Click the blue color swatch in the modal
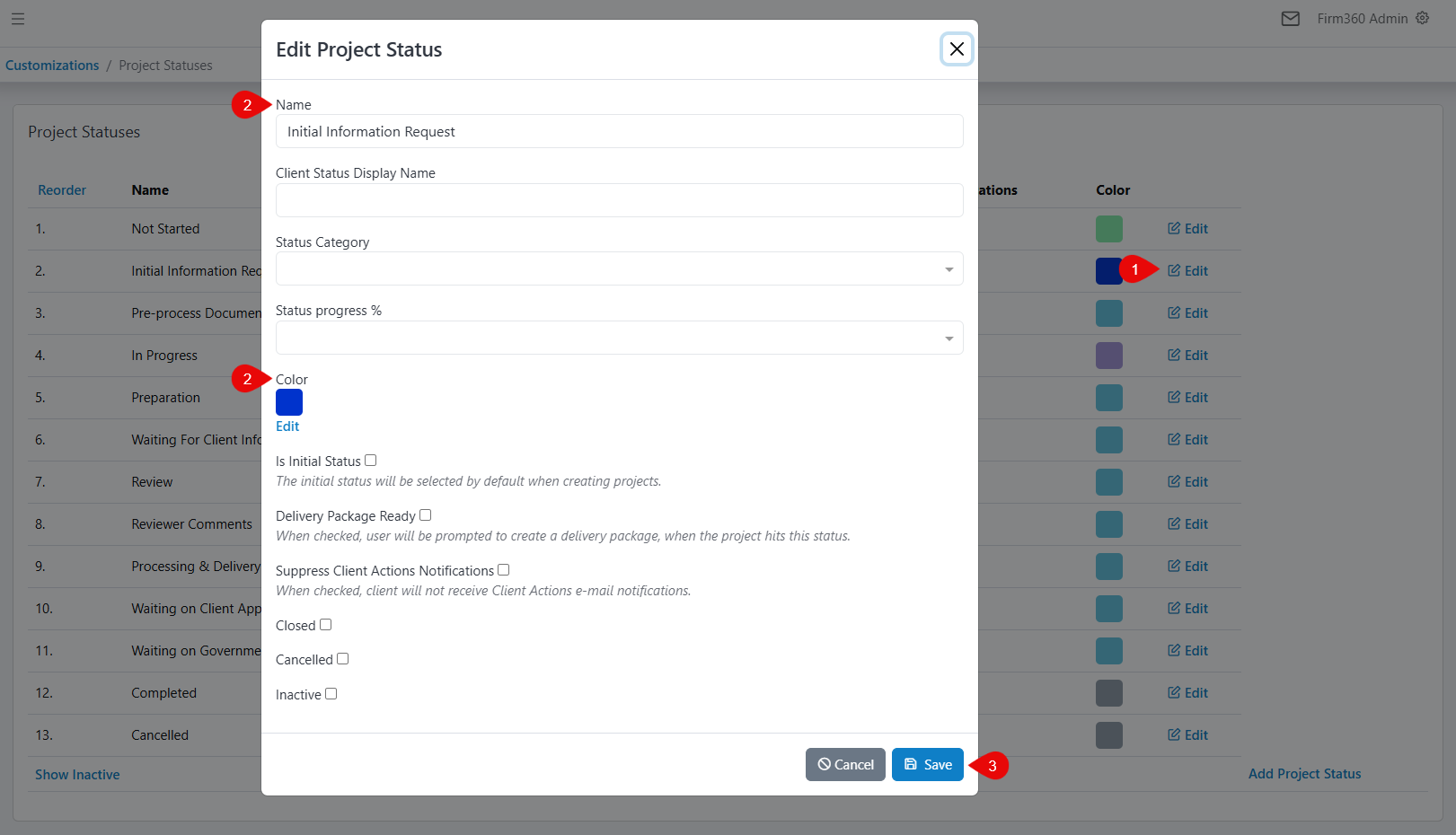The height and width of the screenshot is (835, 1456). tap(288, 401)
